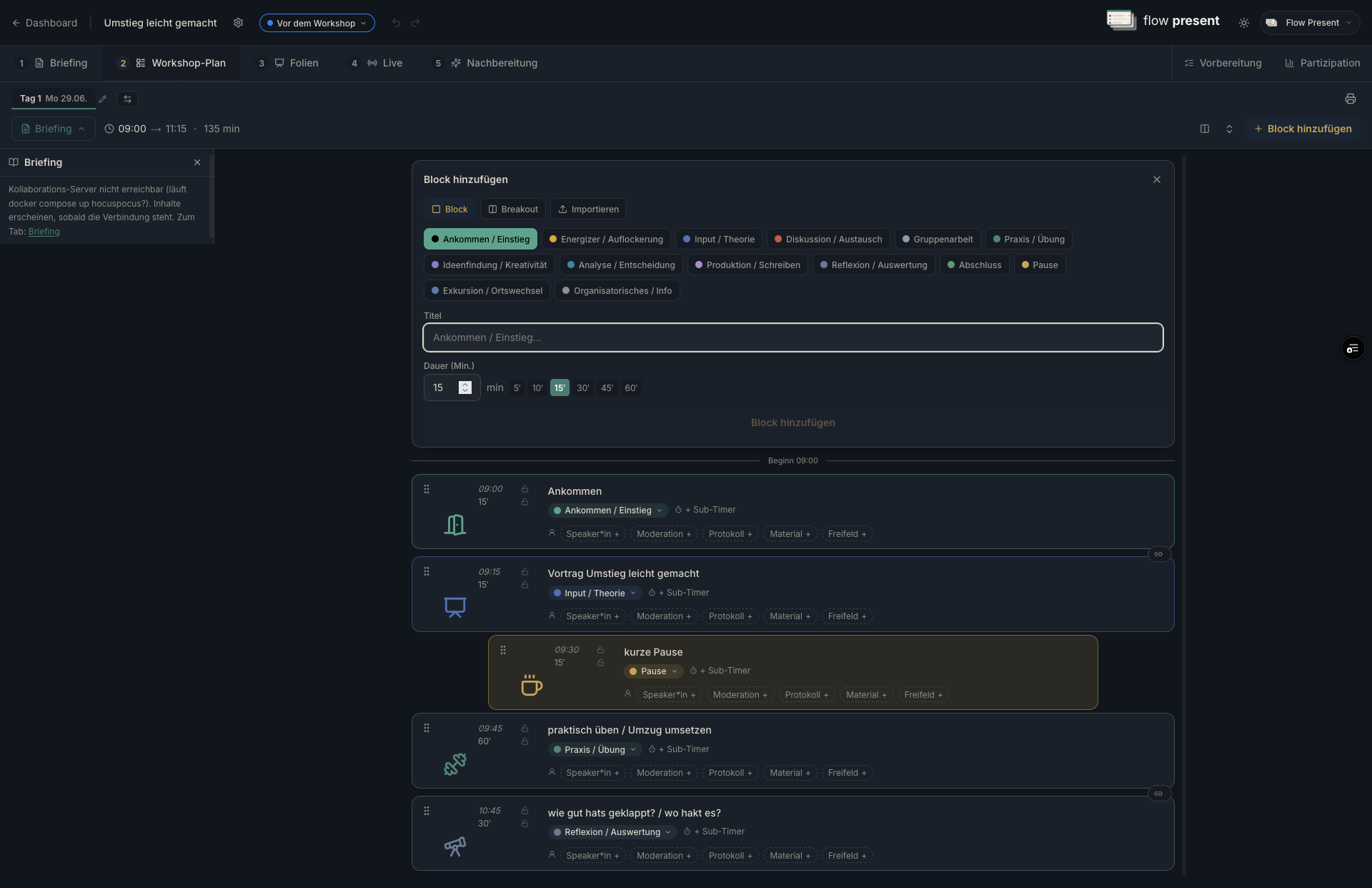Screen dimensions: 1372x888
Task: Click Importieren button
Action: [x=588, y=209]
